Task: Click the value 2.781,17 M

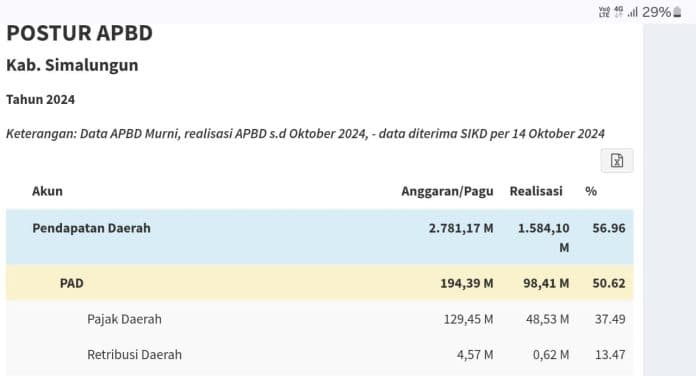Action: coord(461,228)
